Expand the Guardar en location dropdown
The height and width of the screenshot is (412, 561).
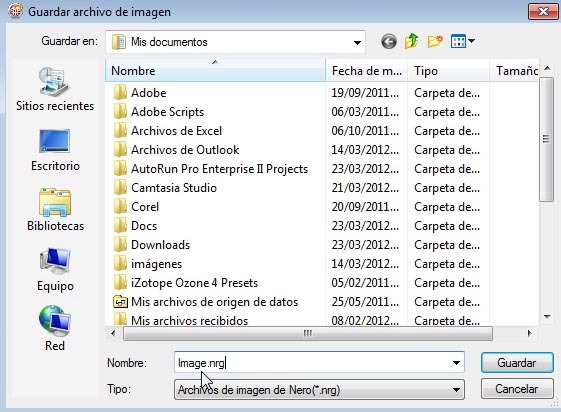[x=357, y=43]
